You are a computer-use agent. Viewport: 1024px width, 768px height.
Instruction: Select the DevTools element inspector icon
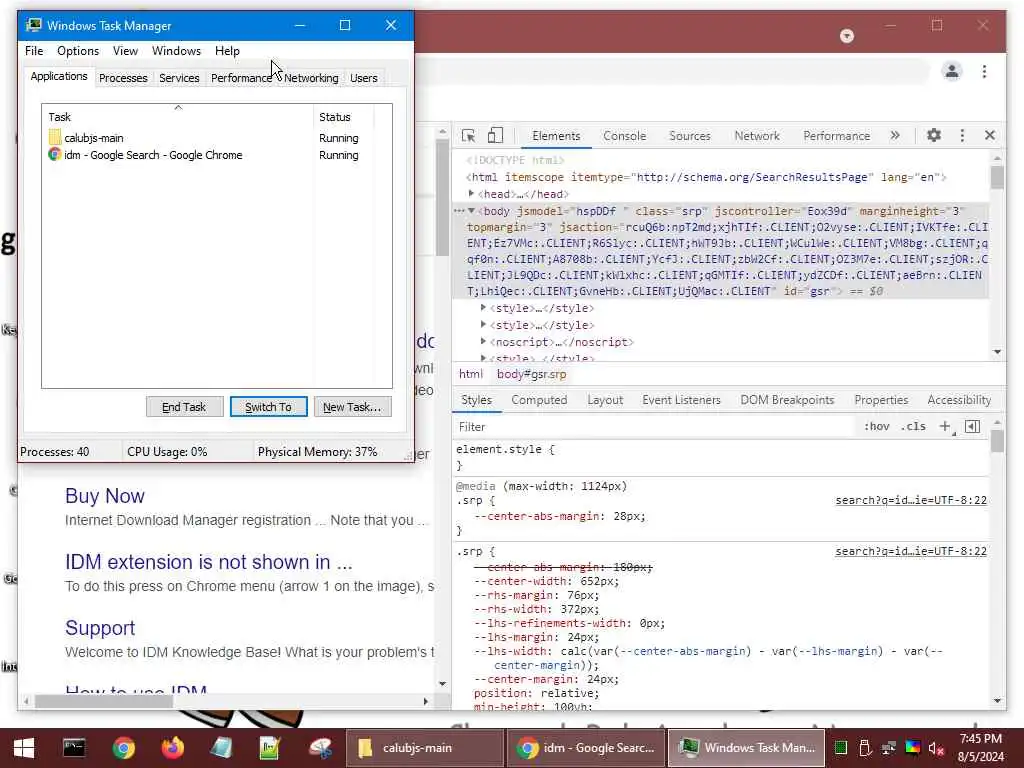468,136
